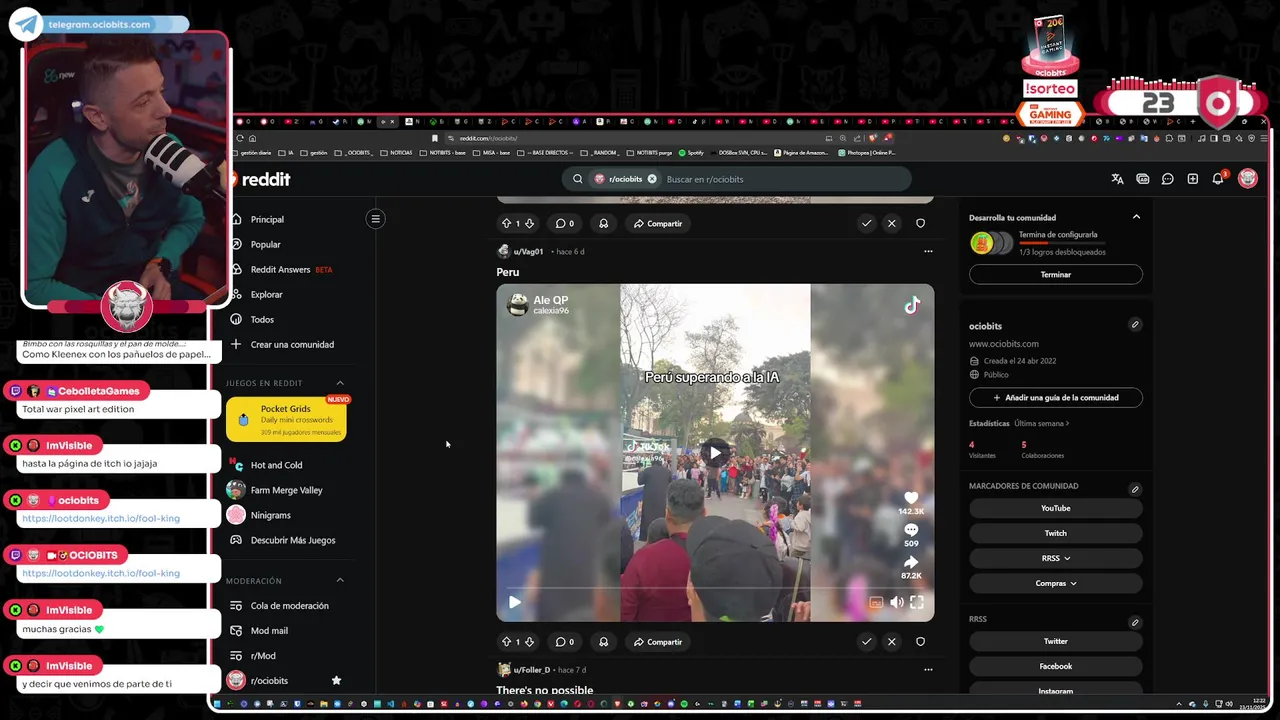
Task: Open comments on the post above Peru
Action: tap(565, 223)
